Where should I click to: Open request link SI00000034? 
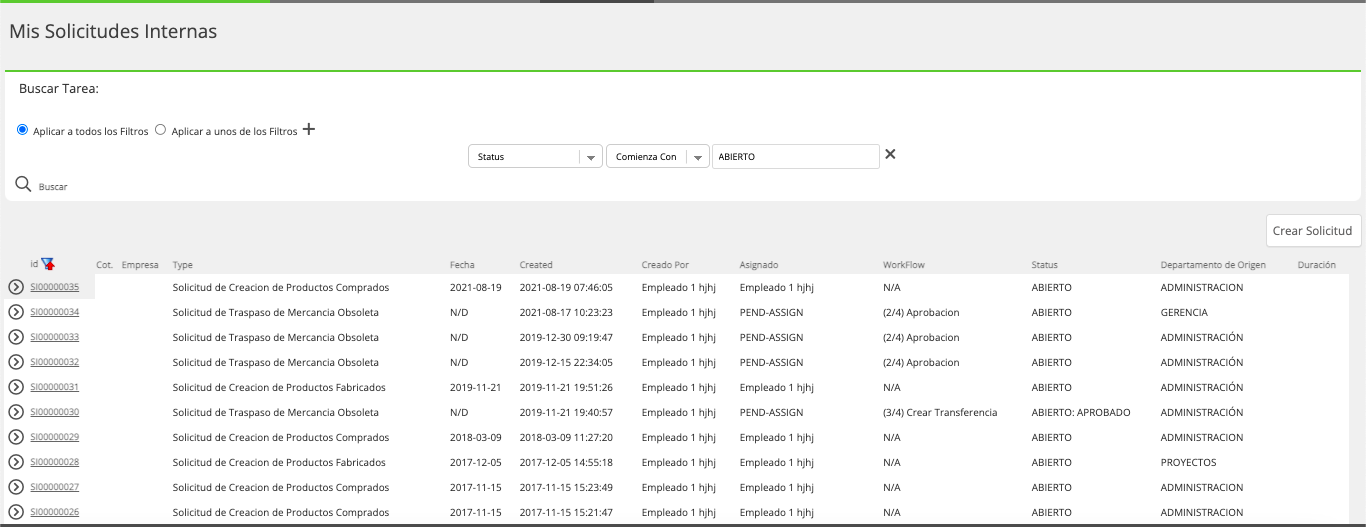[x=54, y=312]
